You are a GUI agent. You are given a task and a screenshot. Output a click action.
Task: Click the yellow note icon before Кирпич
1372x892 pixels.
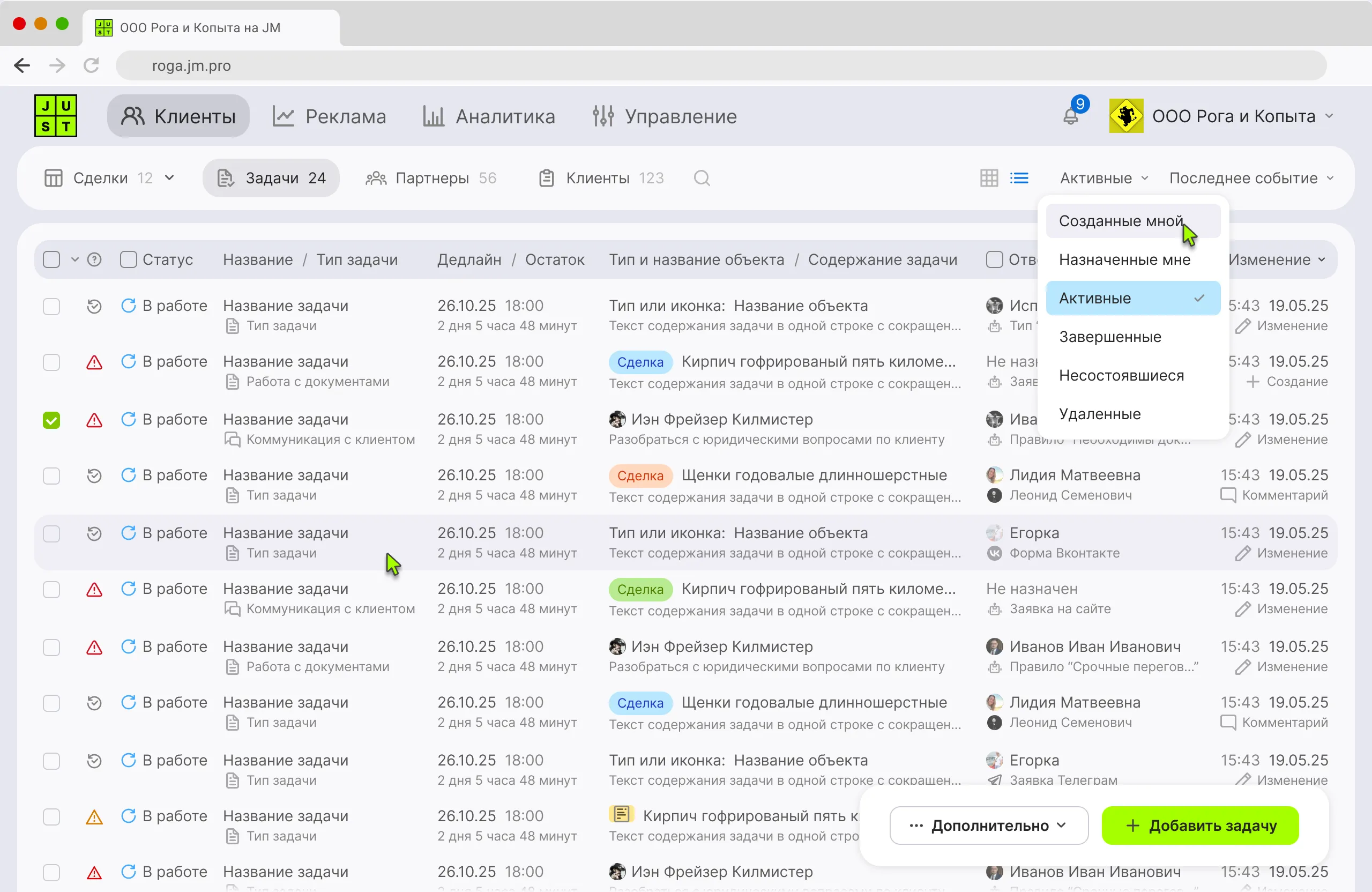[622, 814]
